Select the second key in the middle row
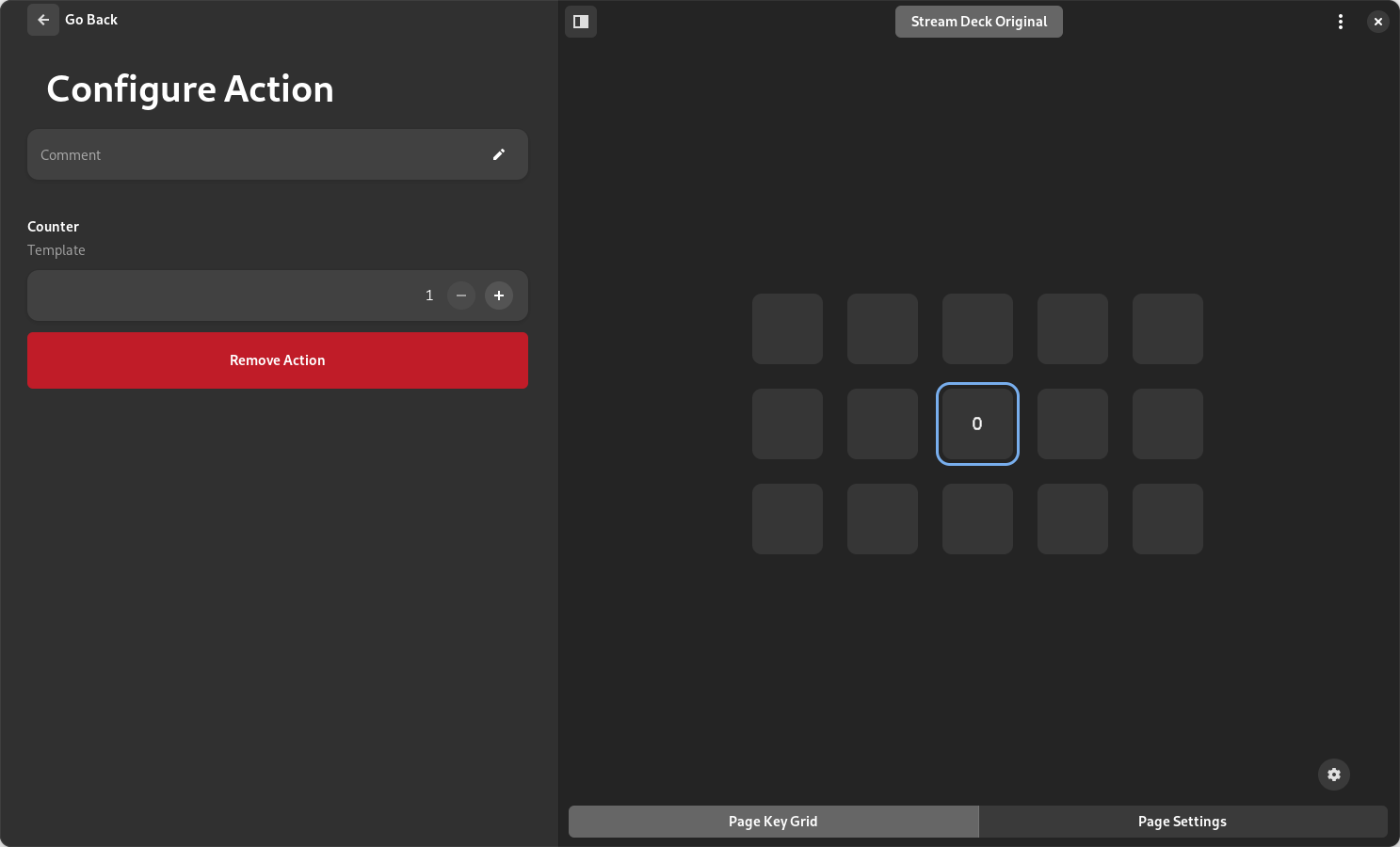The image size is (1400, 847). tap(882, 423)
